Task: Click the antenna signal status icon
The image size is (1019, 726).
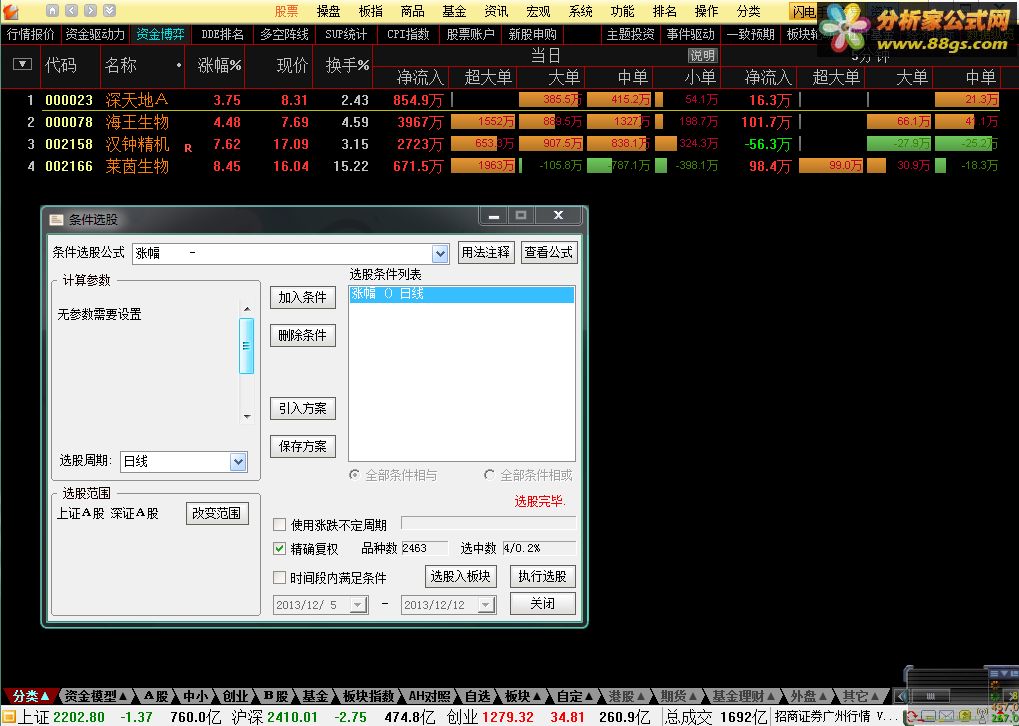Action: 981,717
